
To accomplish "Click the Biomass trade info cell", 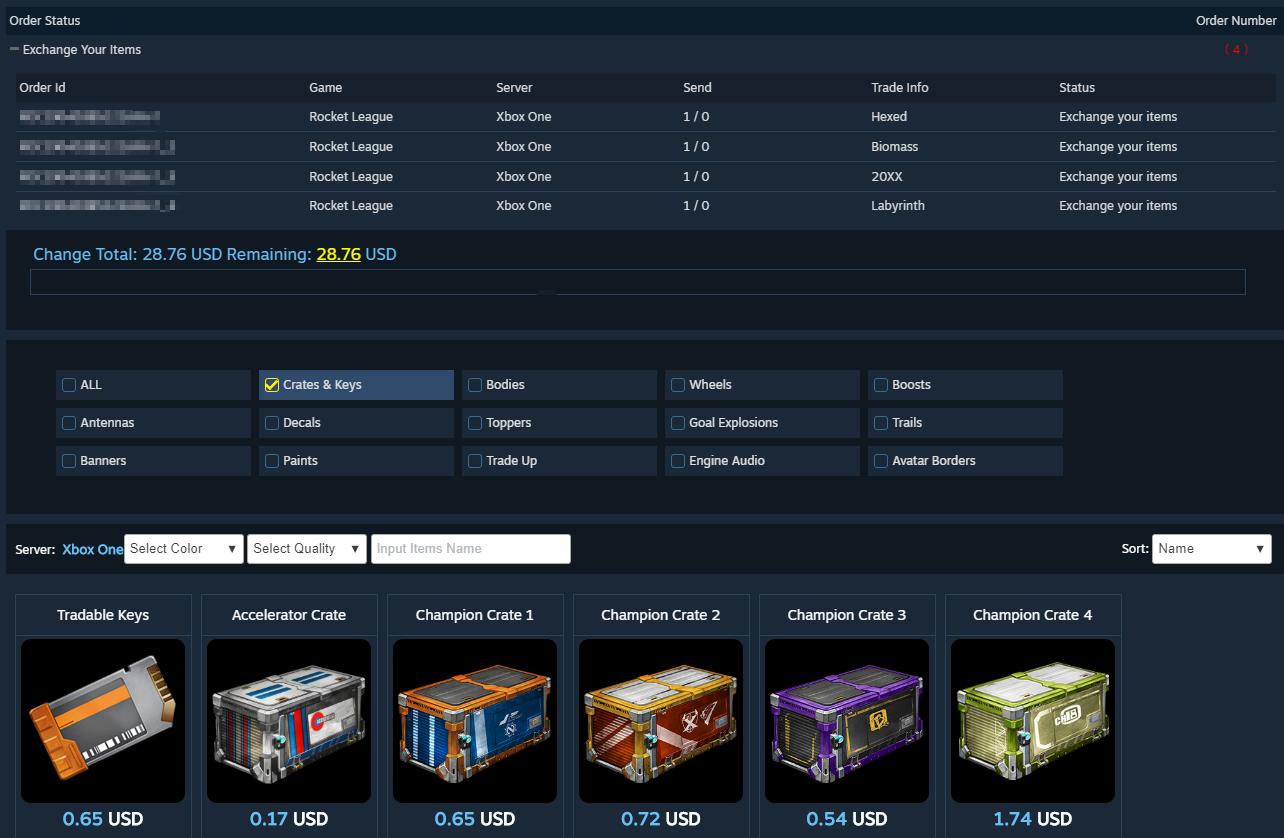I will click(895, 147).
